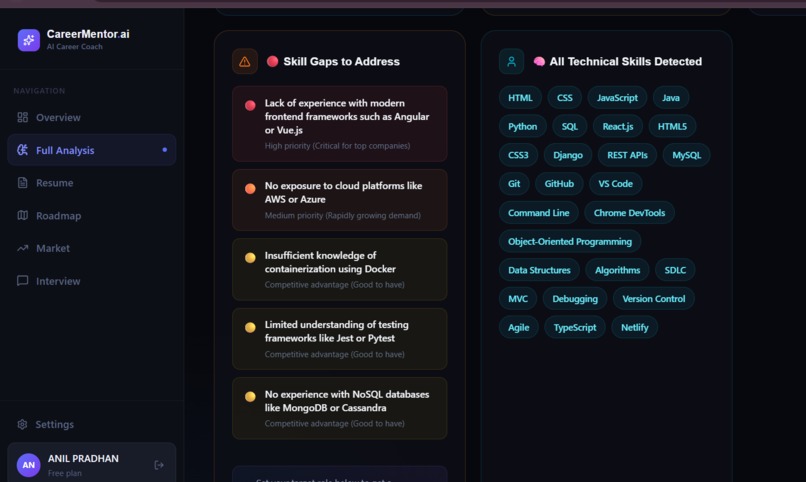The image size is (806, 482).
Task: Click the Object-Oriented Programming skill tag
Action: coord(570,242)
